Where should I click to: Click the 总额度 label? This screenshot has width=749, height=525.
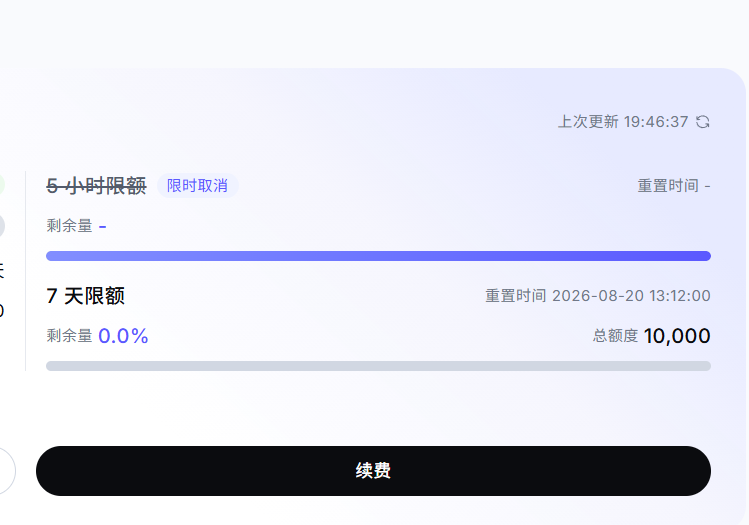pos(615,336)
